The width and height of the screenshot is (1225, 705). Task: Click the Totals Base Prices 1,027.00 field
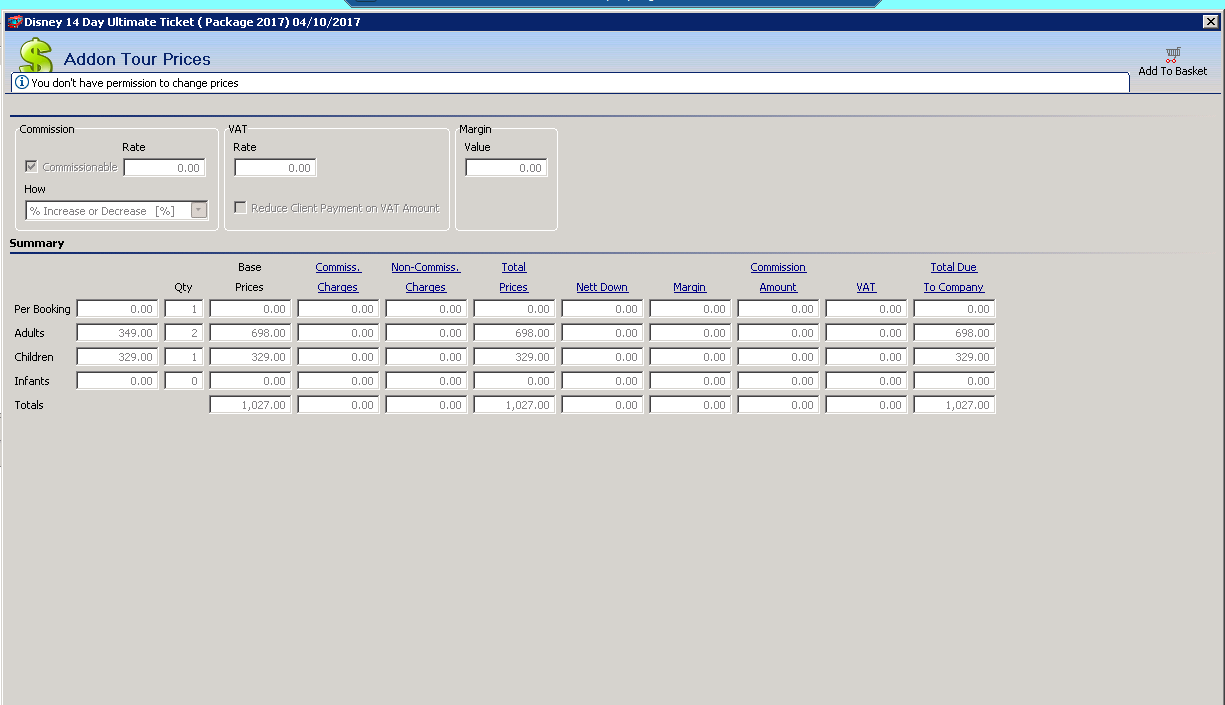coord(250,405)
